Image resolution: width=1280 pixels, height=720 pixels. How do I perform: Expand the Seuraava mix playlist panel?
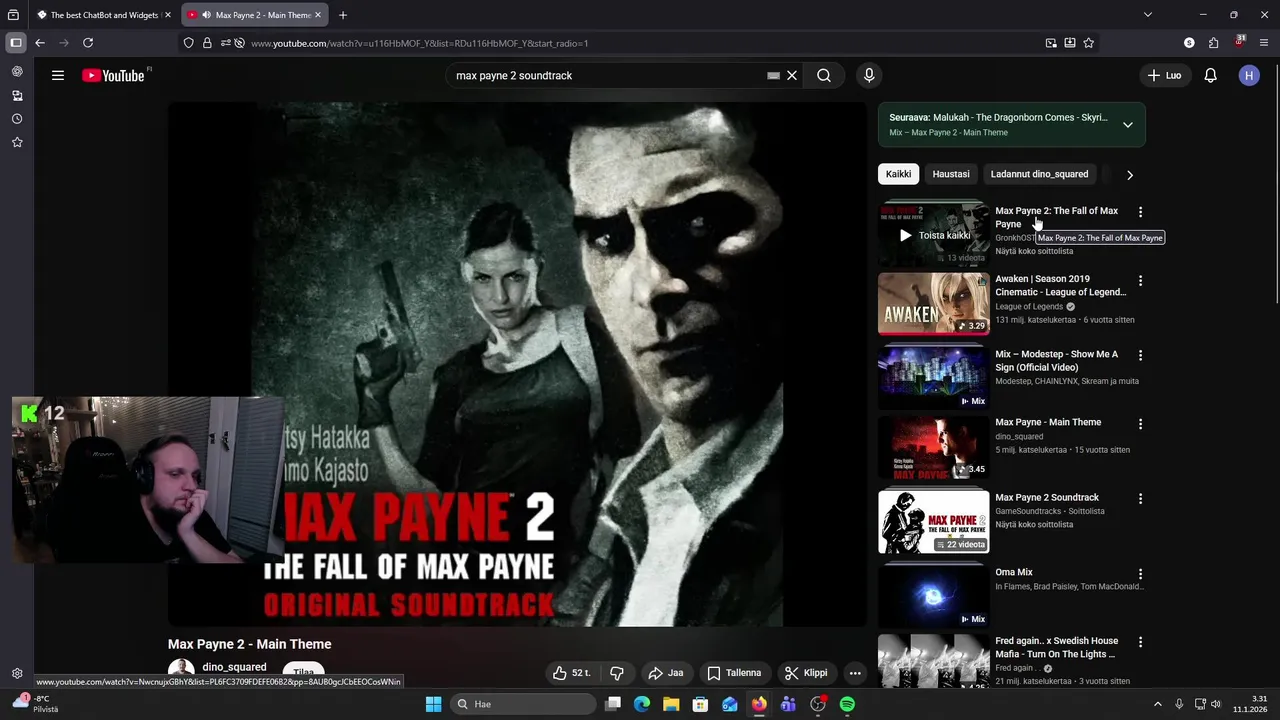click(1128, 125)
